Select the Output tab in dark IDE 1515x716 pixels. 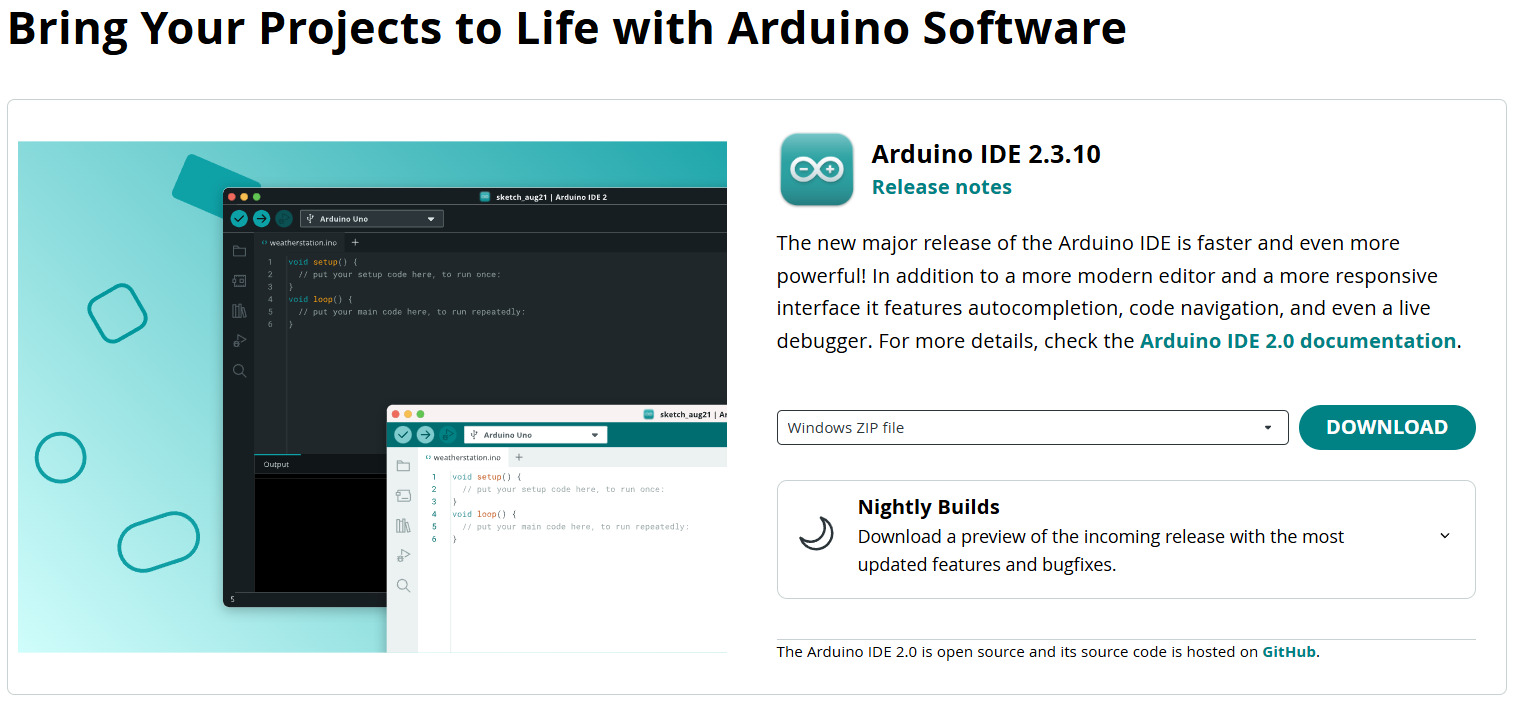click(x=276, y=464)
